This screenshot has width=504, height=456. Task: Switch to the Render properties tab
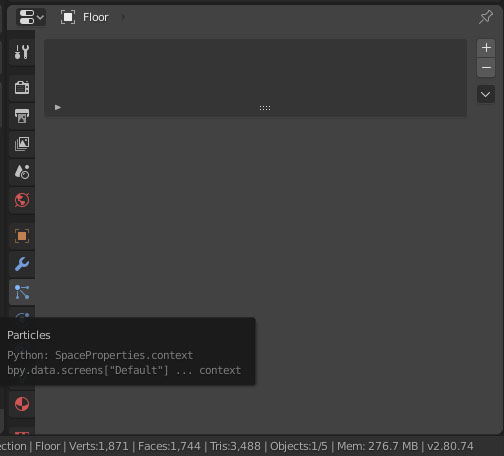tap(22, 88)
